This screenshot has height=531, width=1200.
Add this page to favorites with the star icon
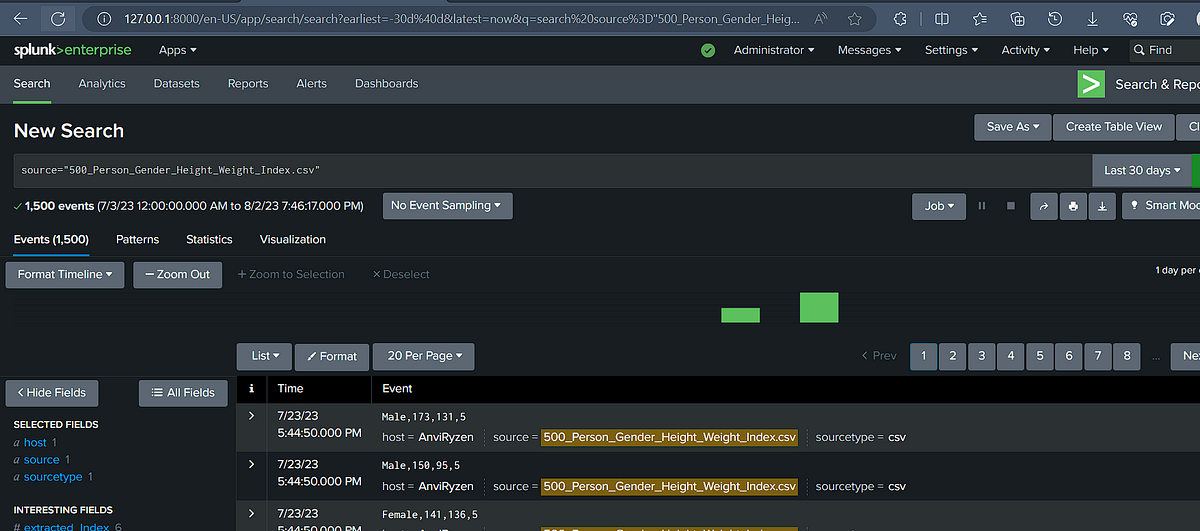point(854,18)
